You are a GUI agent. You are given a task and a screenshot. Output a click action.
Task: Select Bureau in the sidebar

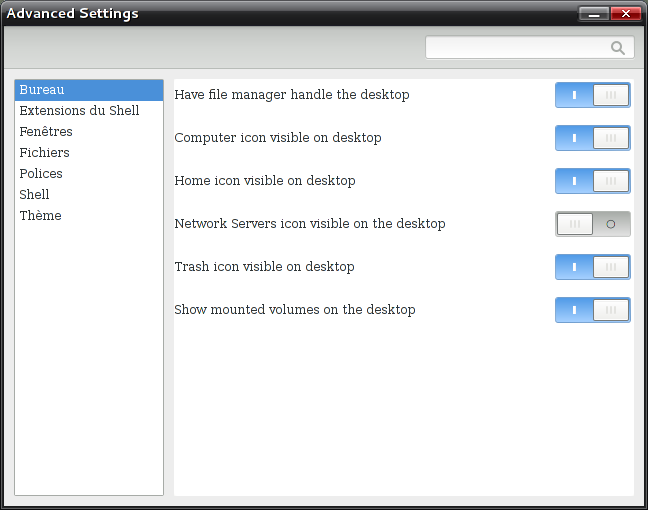[x=42, y=90]
